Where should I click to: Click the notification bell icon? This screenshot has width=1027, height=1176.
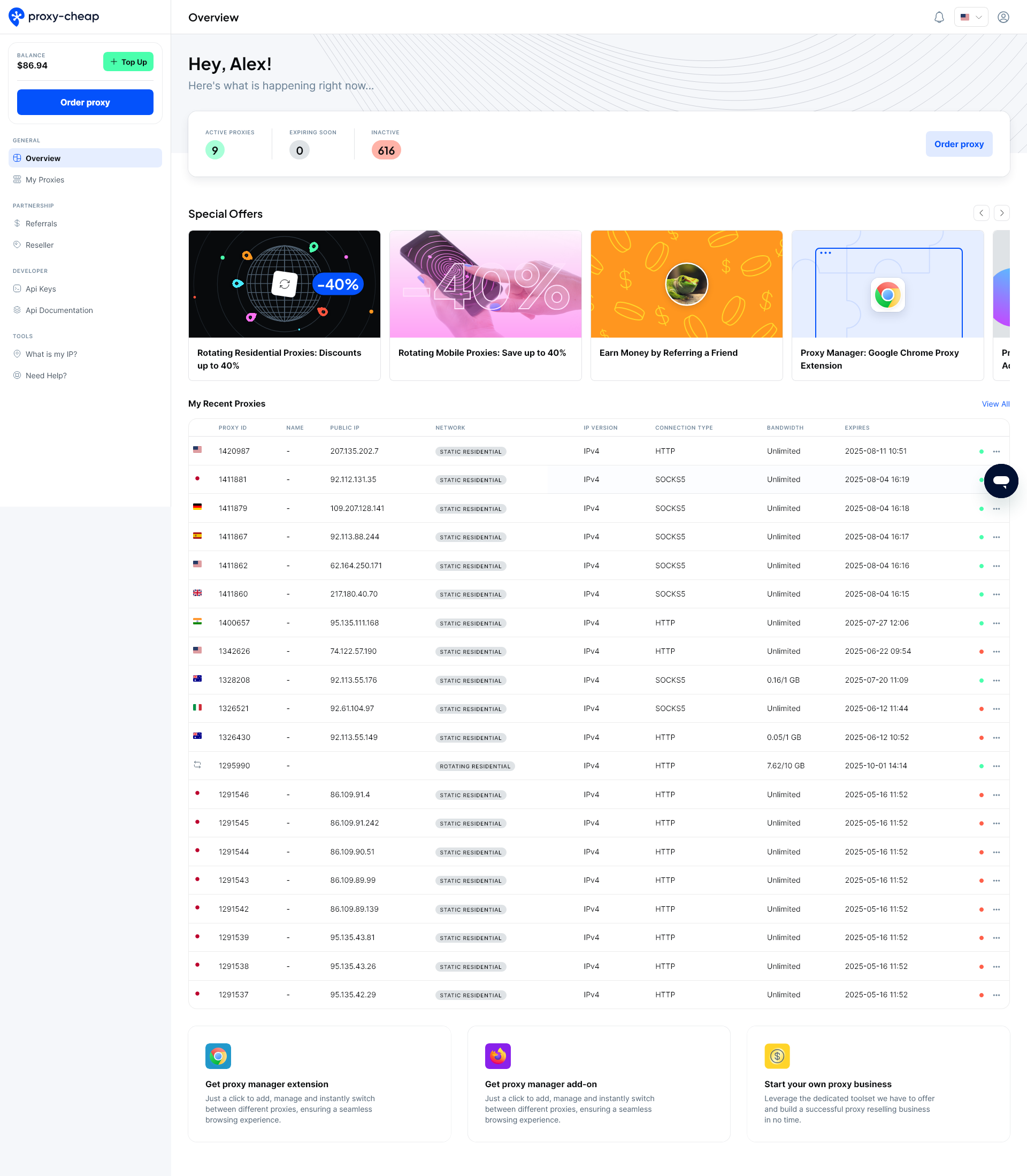(939, 17)
